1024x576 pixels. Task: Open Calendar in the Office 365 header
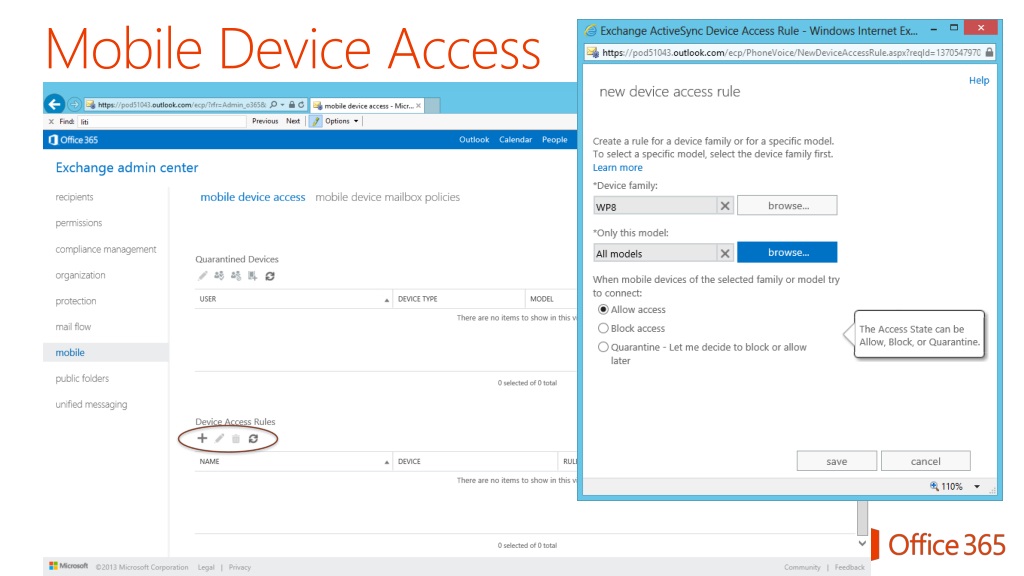pos(515,140)
